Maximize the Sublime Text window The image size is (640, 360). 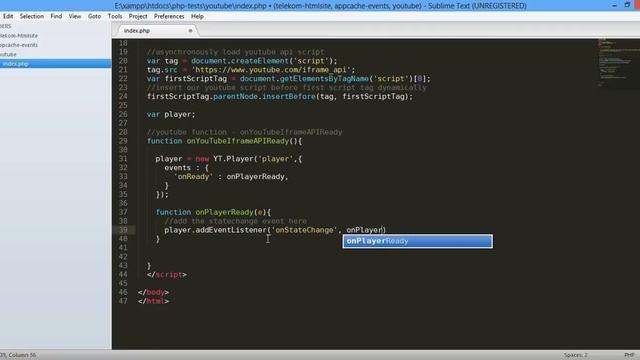(x=627, y=5)
